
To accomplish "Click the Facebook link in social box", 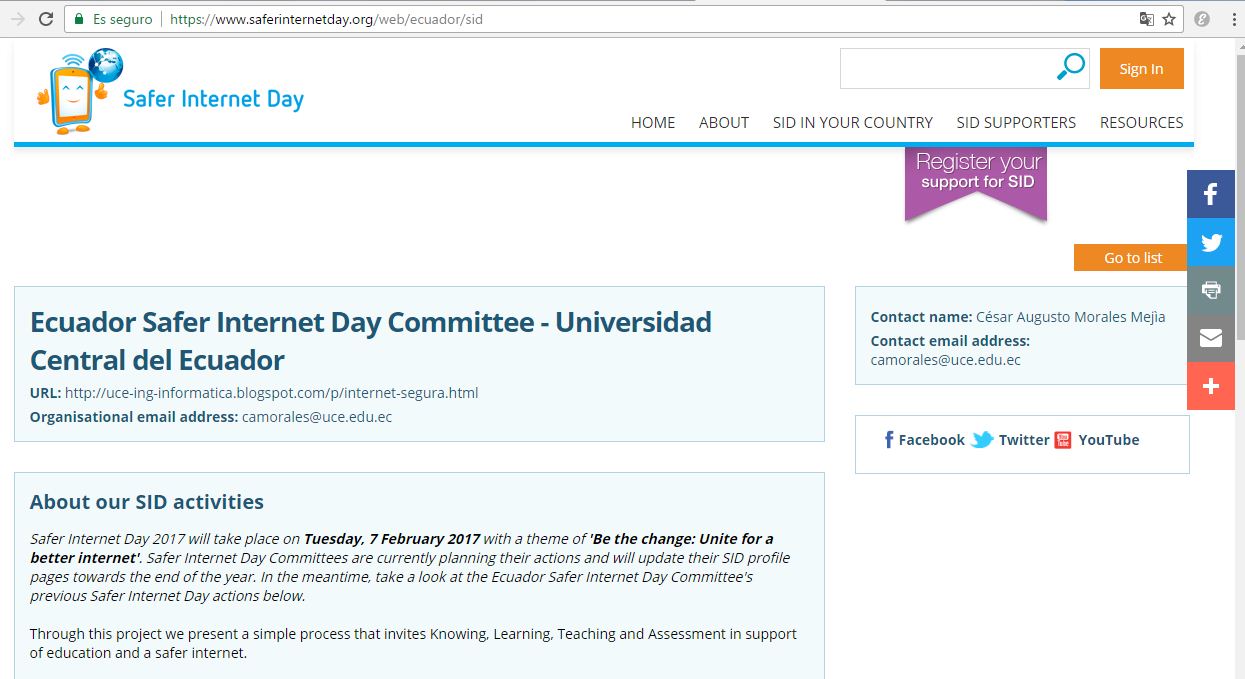I will tap(924, 440).
